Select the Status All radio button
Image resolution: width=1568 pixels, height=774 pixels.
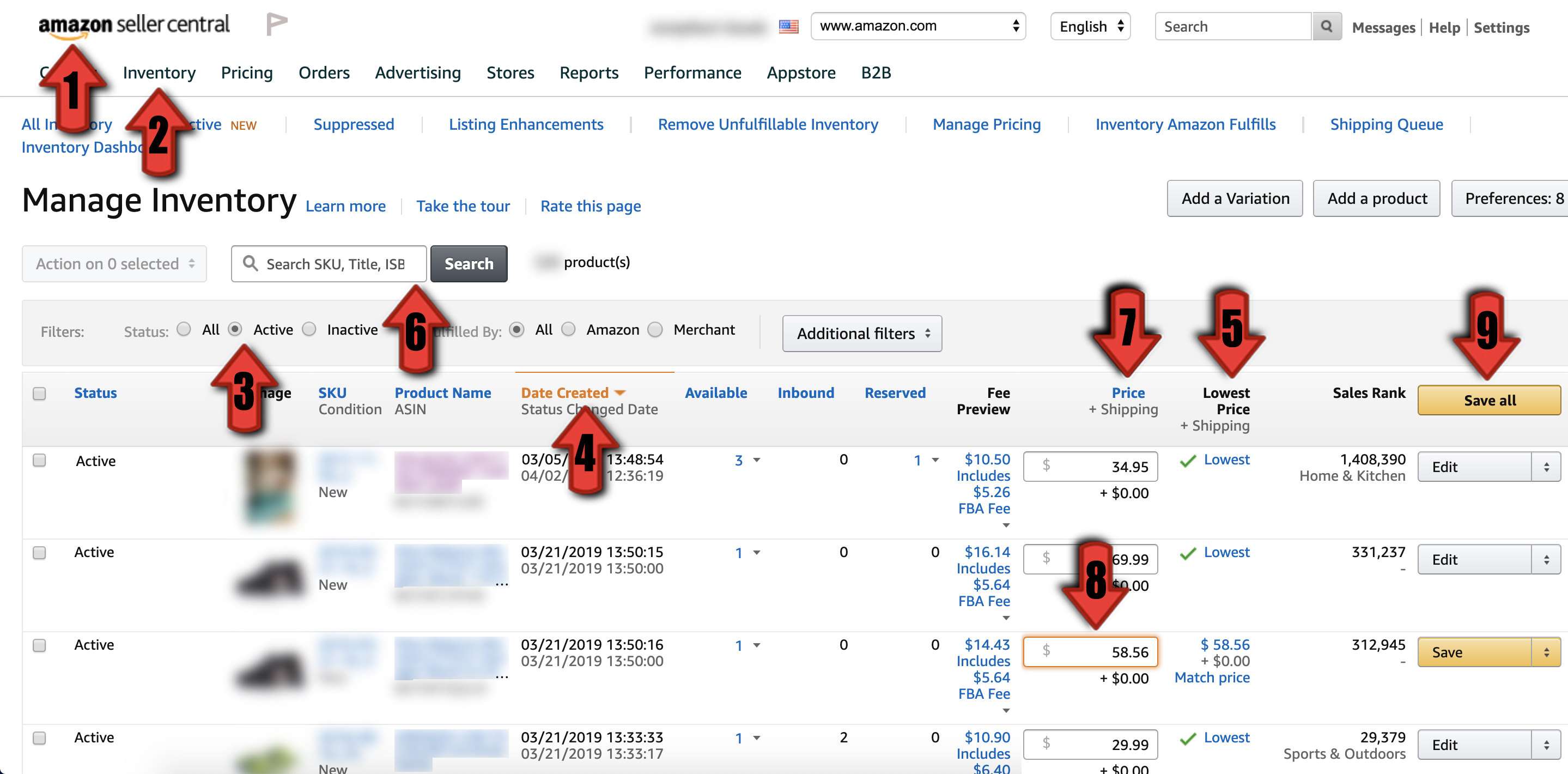coord(184,329)
